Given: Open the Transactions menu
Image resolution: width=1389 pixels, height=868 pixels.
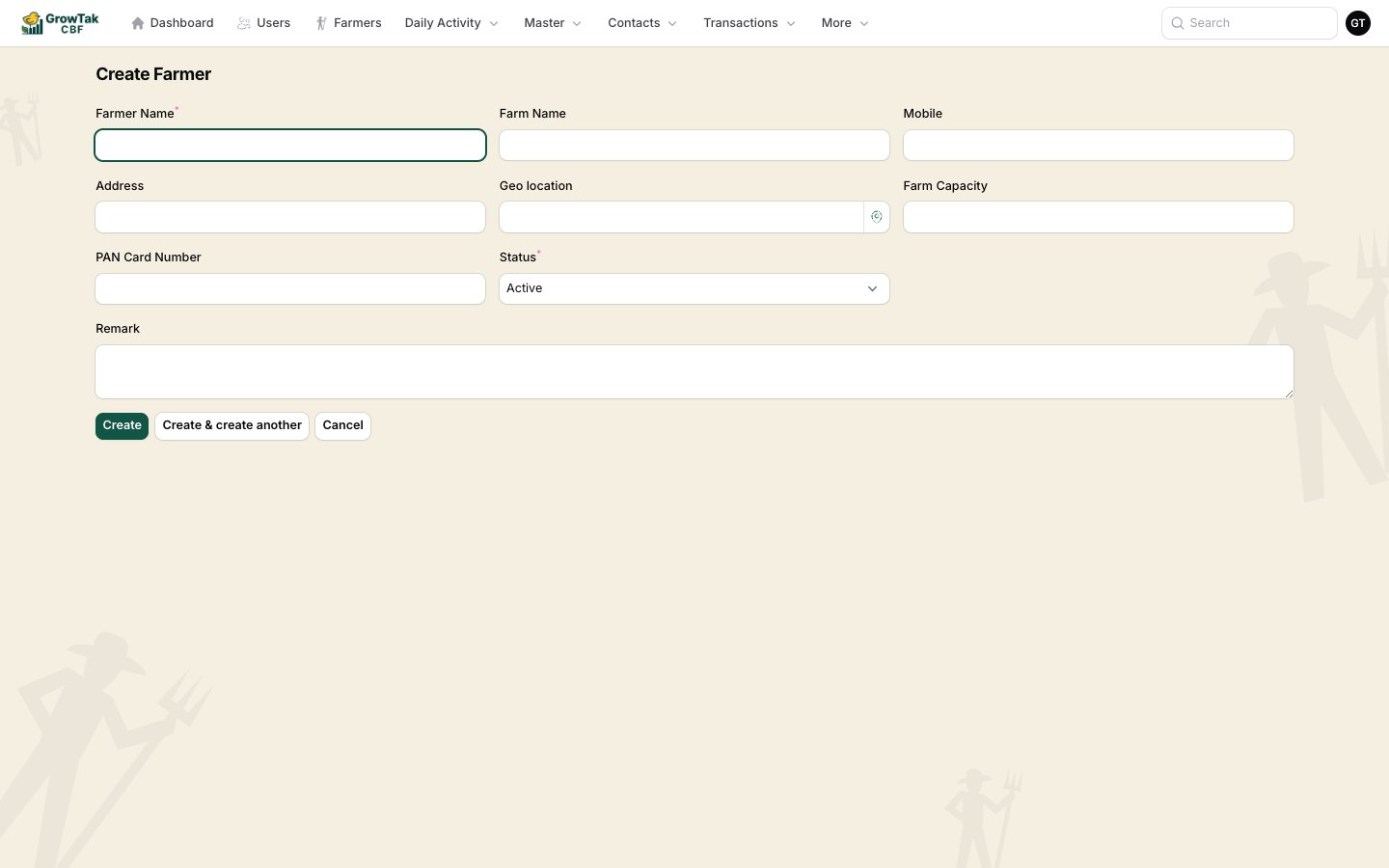Looking at the screenshot, I should click(749, 23).
